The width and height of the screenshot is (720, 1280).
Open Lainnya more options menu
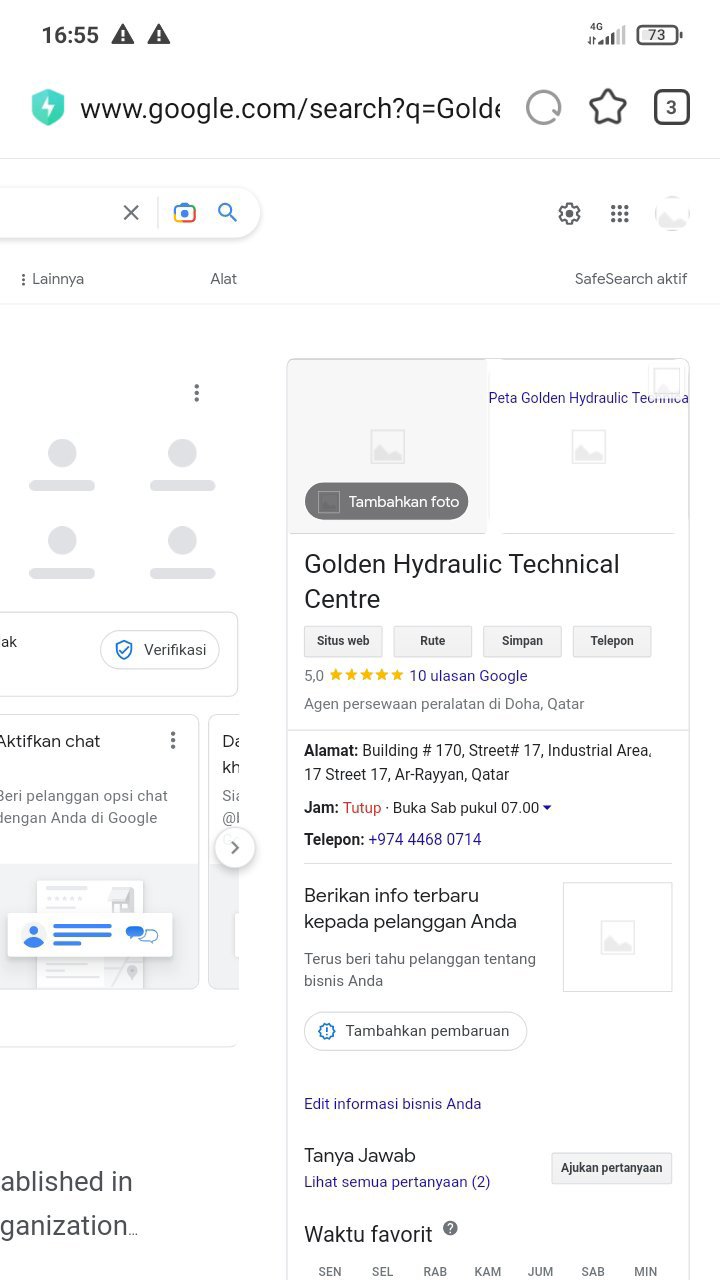point(52,279)
